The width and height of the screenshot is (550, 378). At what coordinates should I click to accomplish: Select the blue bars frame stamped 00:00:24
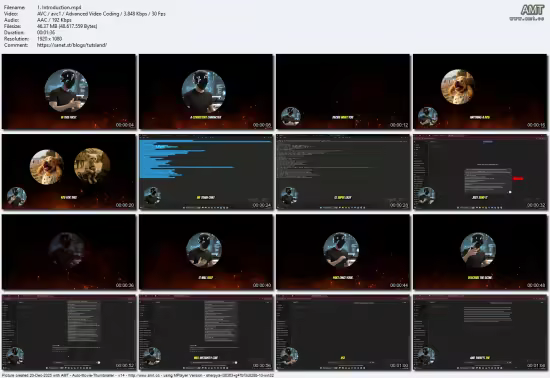206,172
